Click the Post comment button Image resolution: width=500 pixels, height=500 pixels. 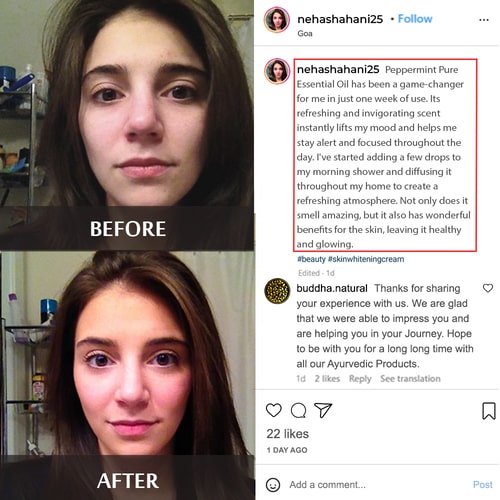click(483, 485)
